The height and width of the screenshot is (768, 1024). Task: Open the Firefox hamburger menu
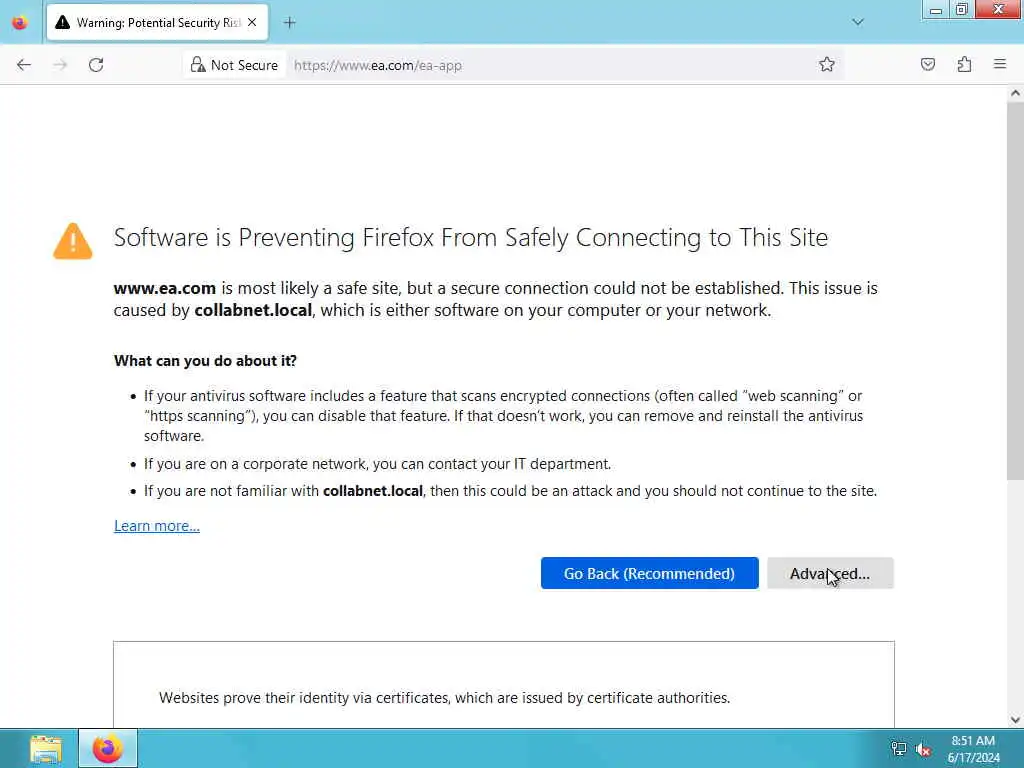[1000, 65]
